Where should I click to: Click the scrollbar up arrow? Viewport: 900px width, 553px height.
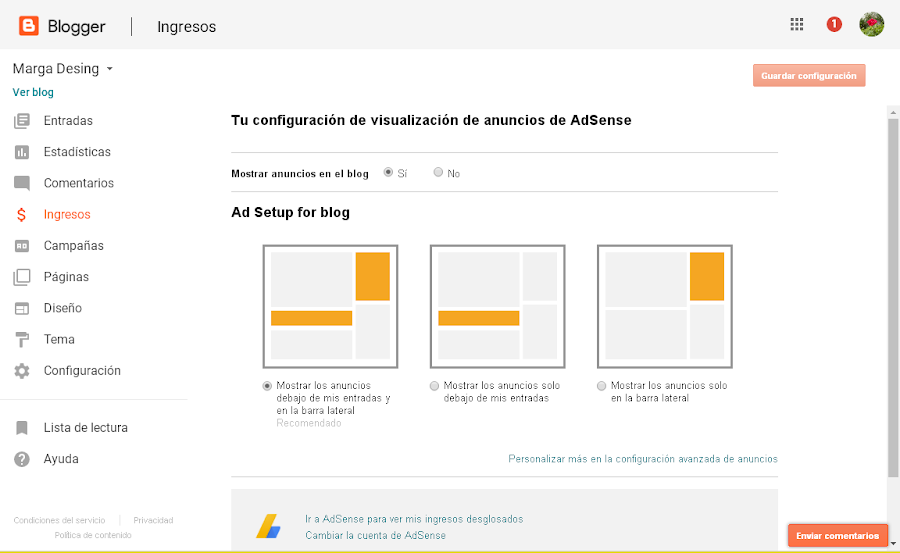[x=893, y=111]
